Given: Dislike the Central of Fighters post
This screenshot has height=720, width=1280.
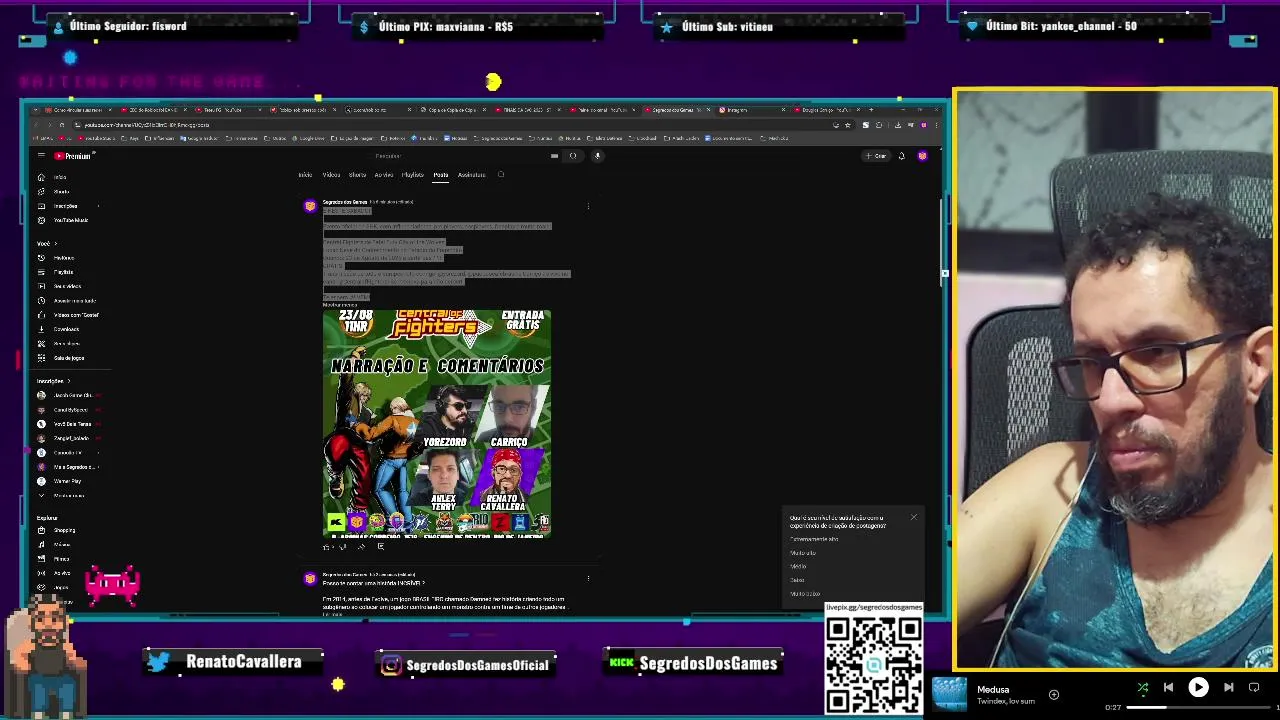Looking at the screenshot, I should pos(342,547).
